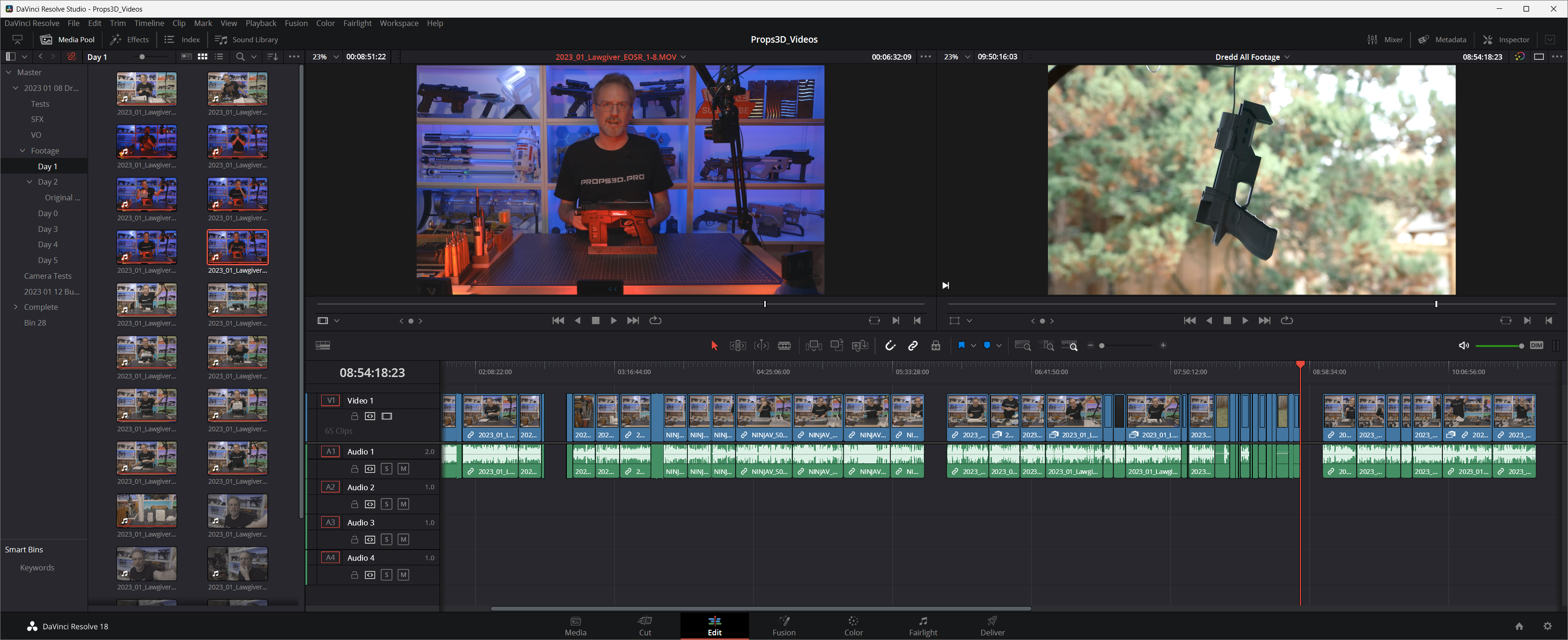Viewport: 1568px width, 640px height.
Task: Click the Detail Zoom icon
Action: [x=1047, y=346]
